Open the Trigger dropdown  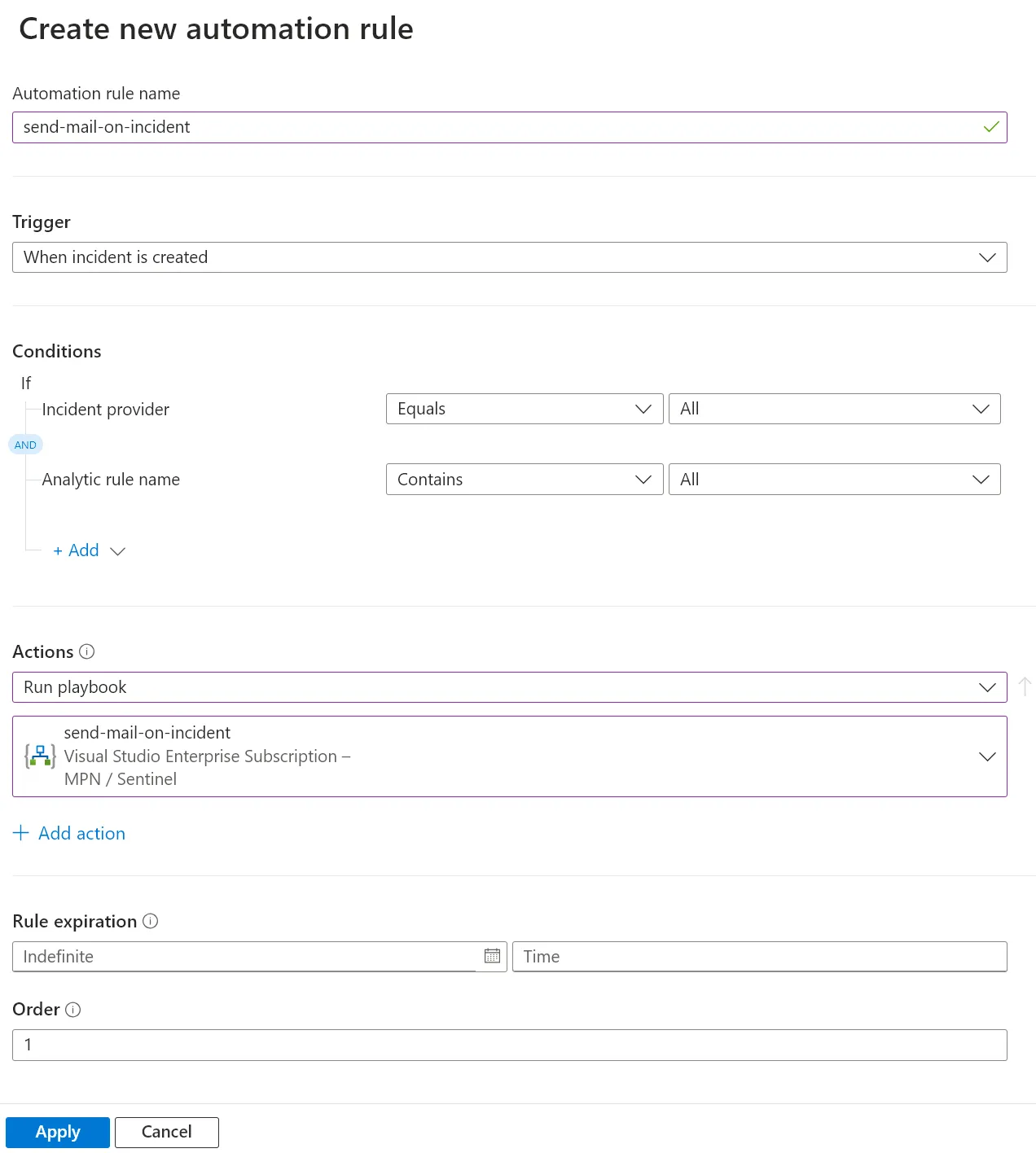pyautogui.click(x=509, y=257)
